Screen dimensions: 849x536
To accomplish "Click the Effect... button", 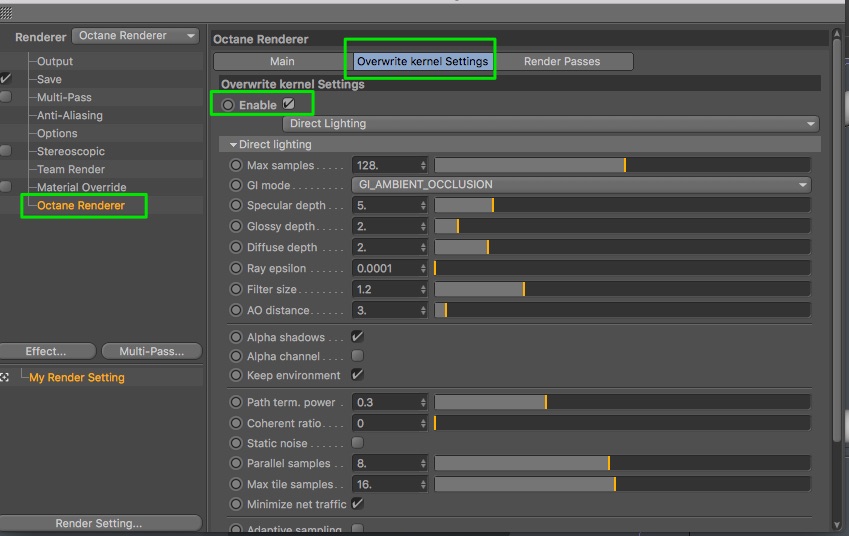I will (47, 351).
